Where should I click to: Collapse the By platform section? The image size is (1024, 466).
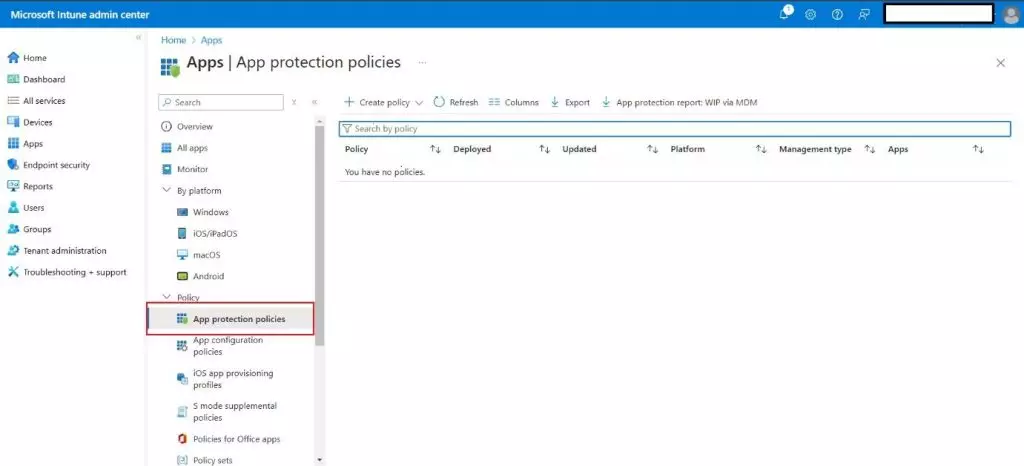click(167, 190)
